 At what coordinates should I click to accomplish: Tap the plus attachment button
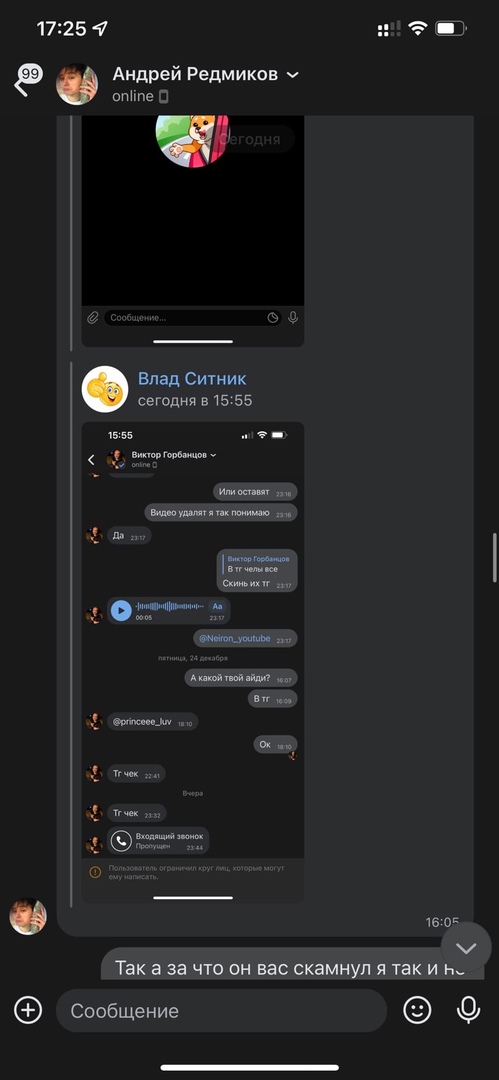[x=28, y=1010]
